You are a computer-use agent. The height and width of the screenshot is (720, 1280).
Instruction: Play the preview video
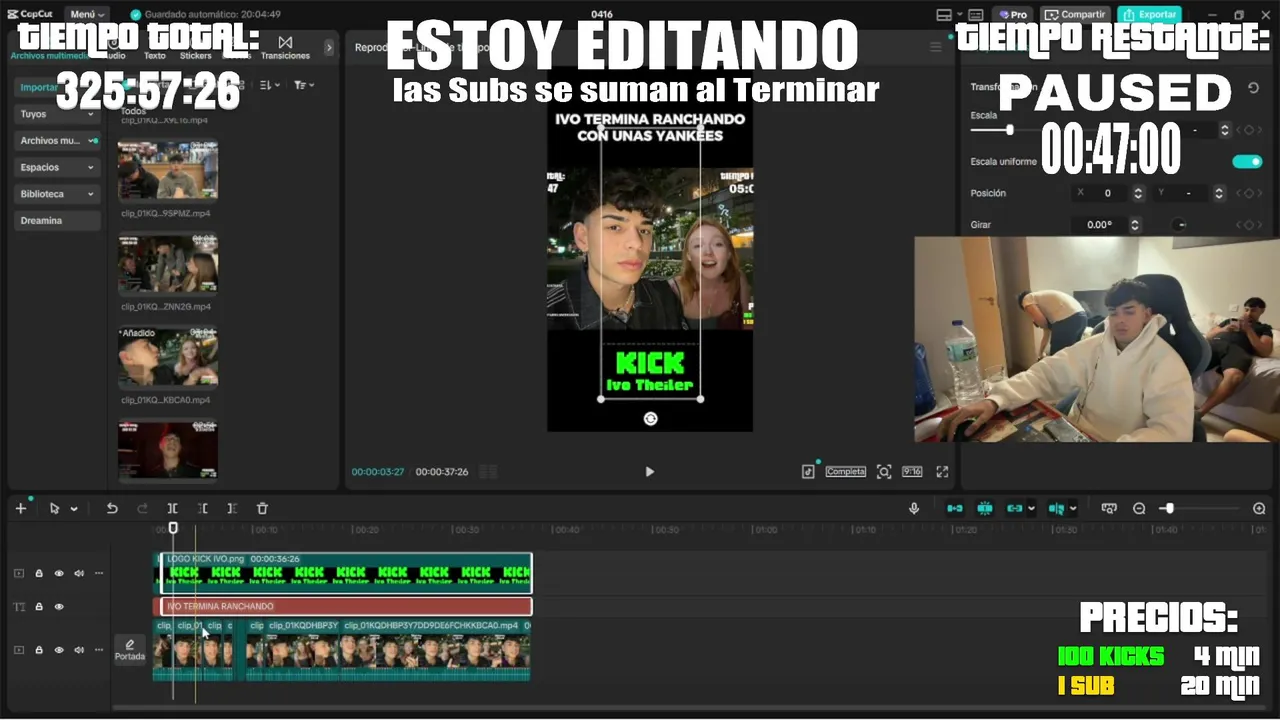[x=649, y=472]
